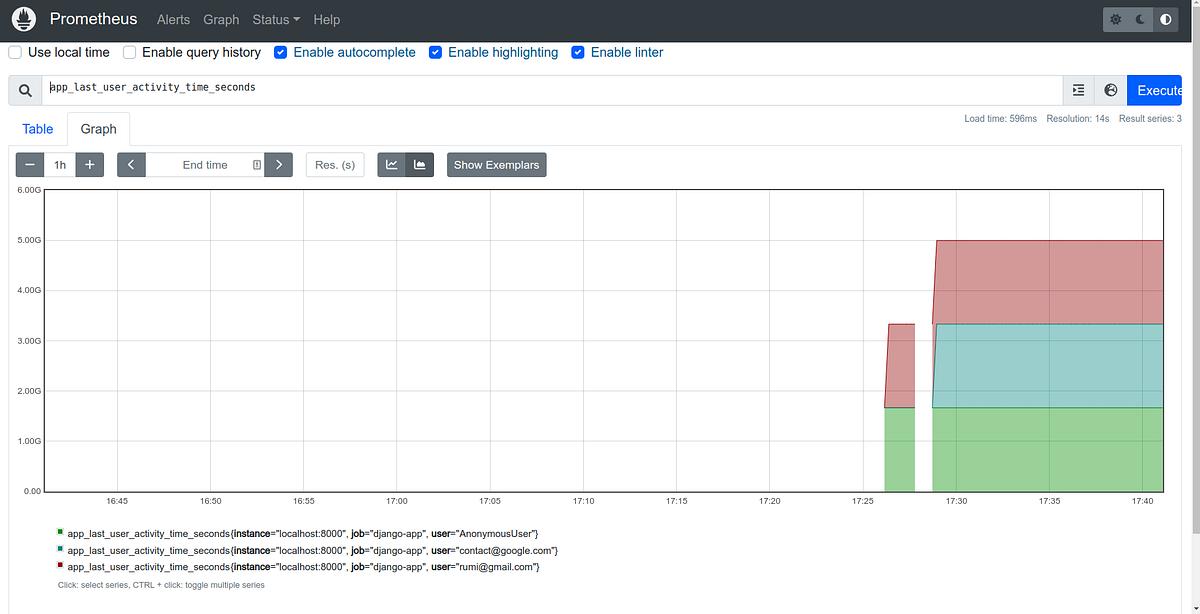Viewport: 1200px width, 614px height.
Task: Click the settings gear icon top right
Action: [1115, 19]
